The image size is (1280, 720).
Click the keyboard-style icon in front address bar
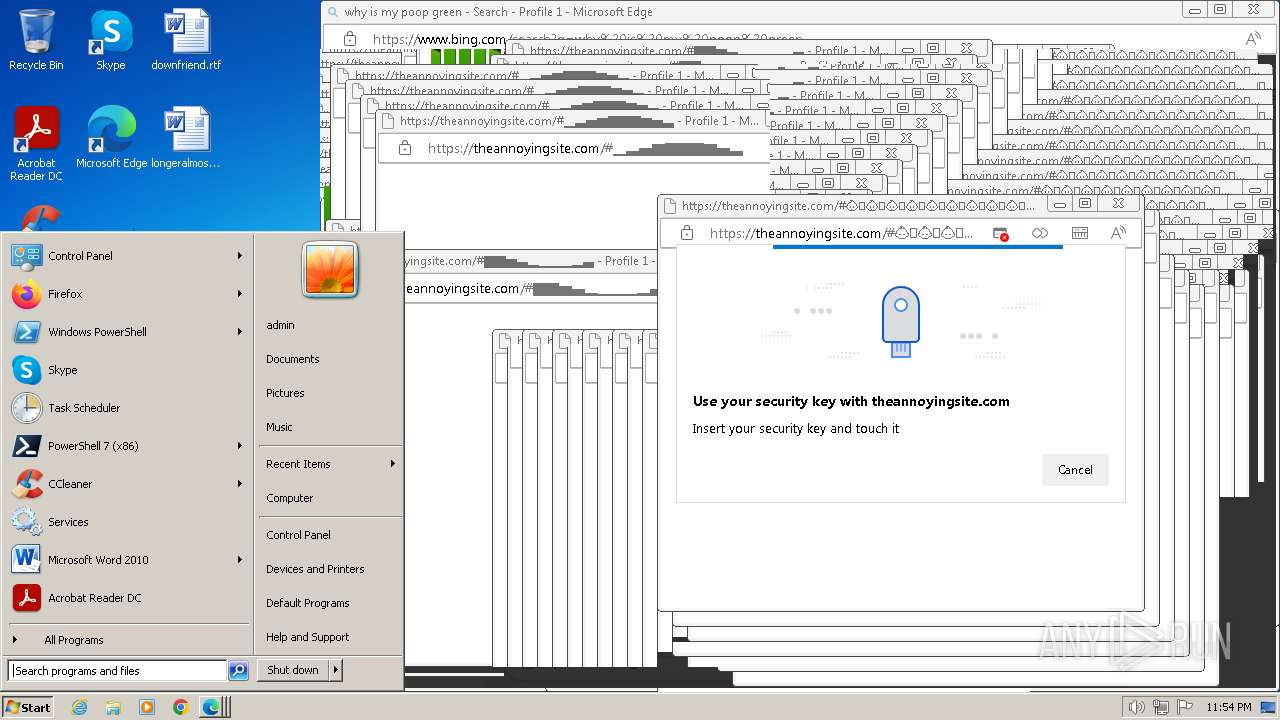click(x=1079, y=233)
